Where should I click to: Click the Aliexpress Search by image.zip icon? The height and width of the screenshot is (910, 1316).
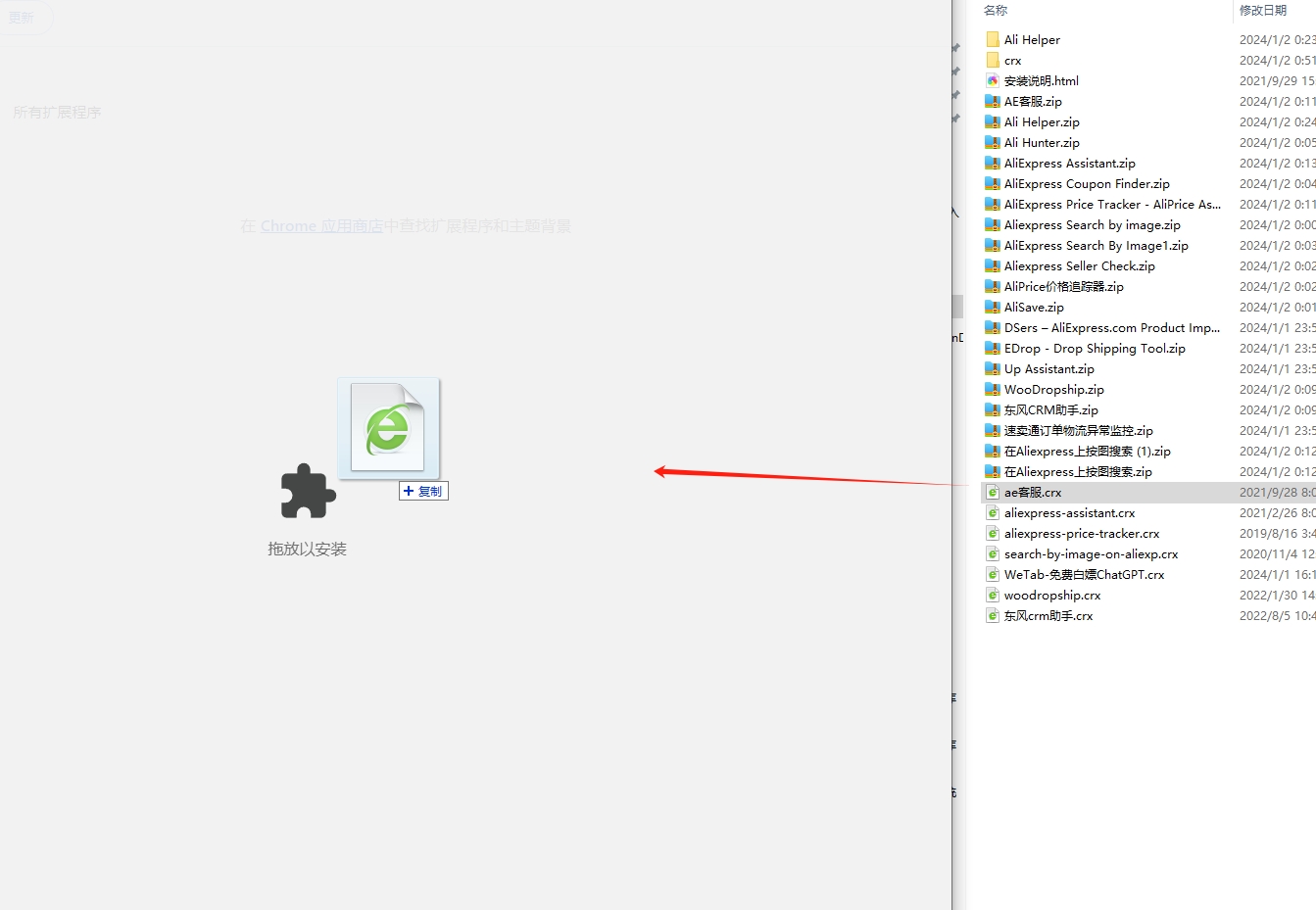click(x=993, y=224)
